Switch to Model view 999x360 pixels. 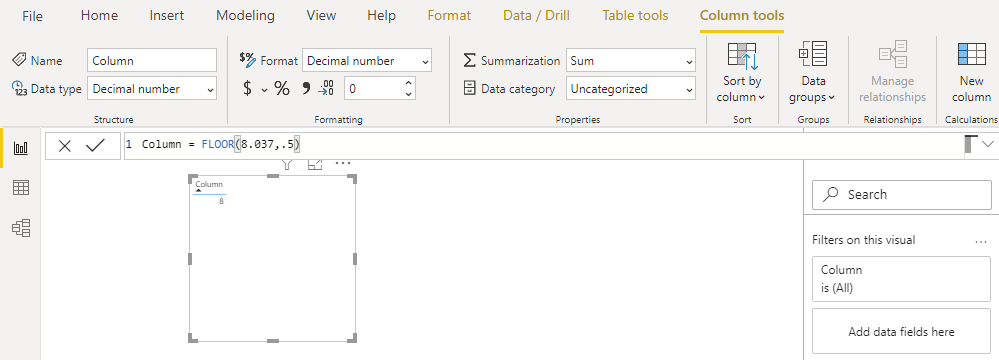point(21,228)
